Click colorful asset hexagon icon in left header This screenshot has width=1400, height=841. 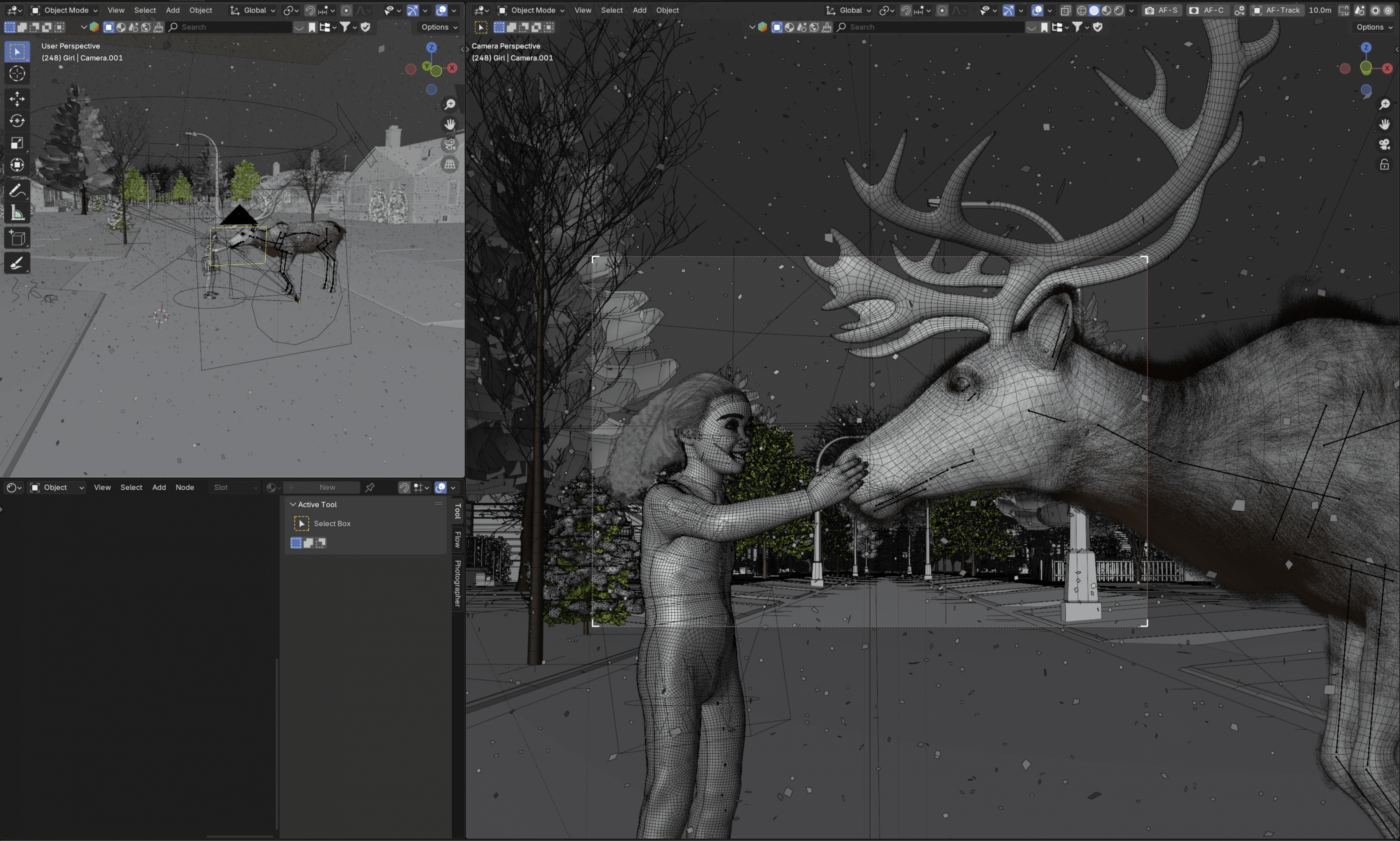[x=94, y=27]
